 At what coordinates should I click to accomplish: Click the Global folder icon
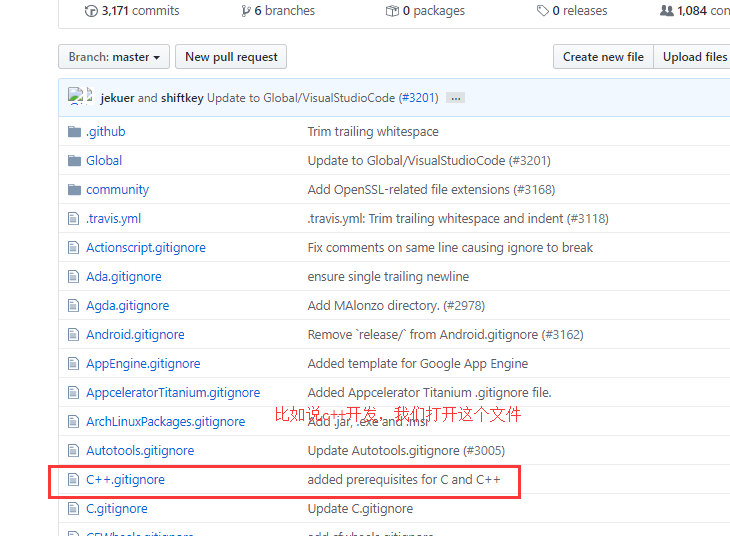(x=74, y=161)
